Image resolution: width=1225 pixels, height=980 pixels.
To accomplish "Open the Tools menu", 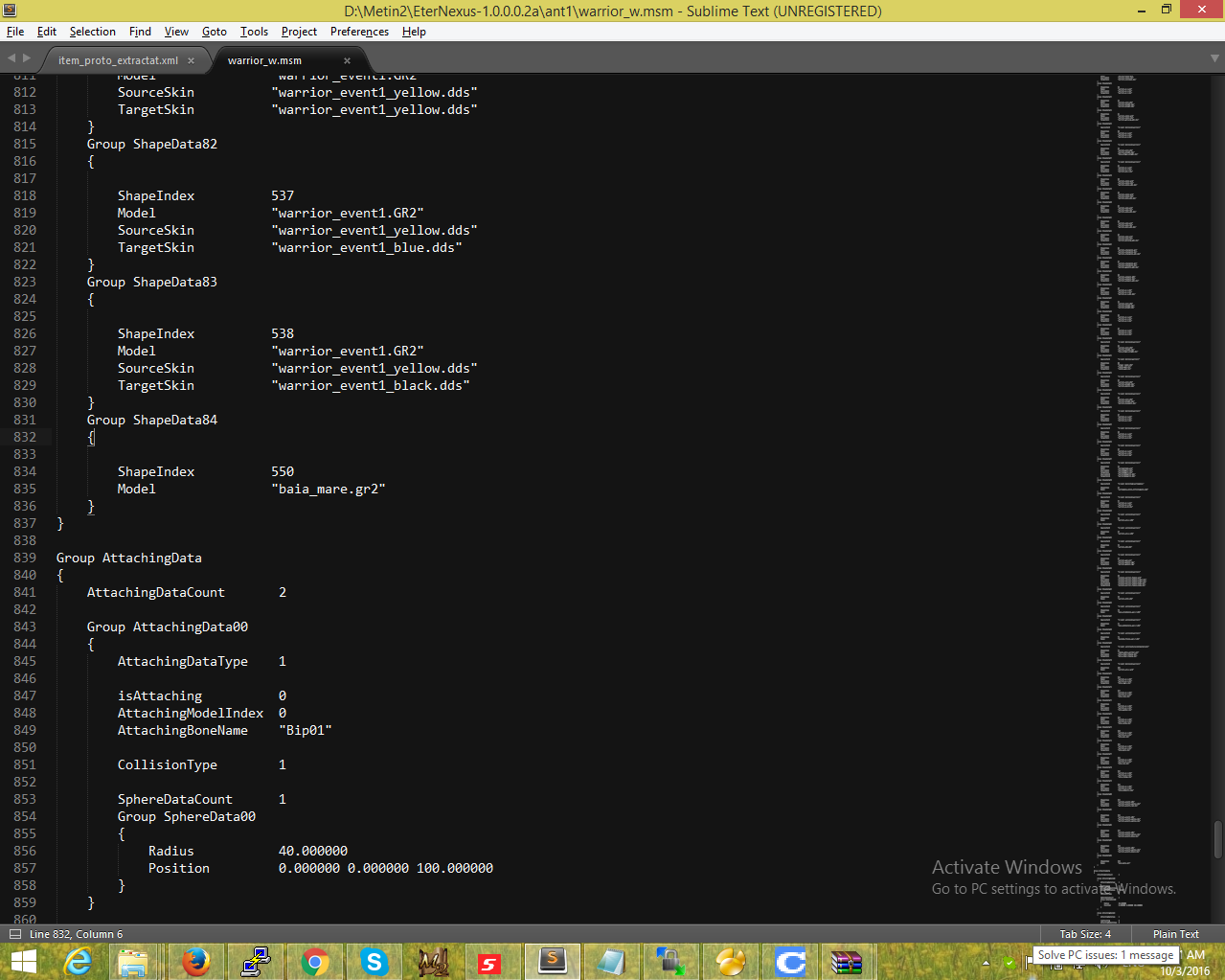I will (255, 32).
